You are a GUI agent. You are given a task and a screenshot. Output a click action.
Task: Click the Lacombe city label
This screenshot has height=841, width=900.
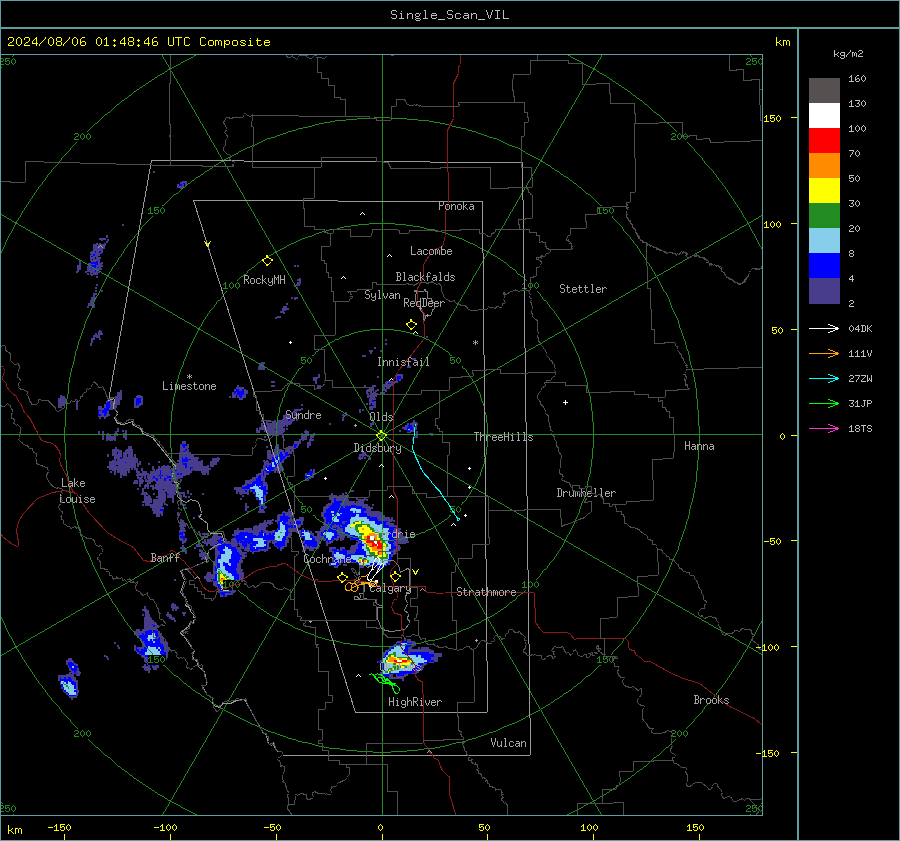point(431,251)
